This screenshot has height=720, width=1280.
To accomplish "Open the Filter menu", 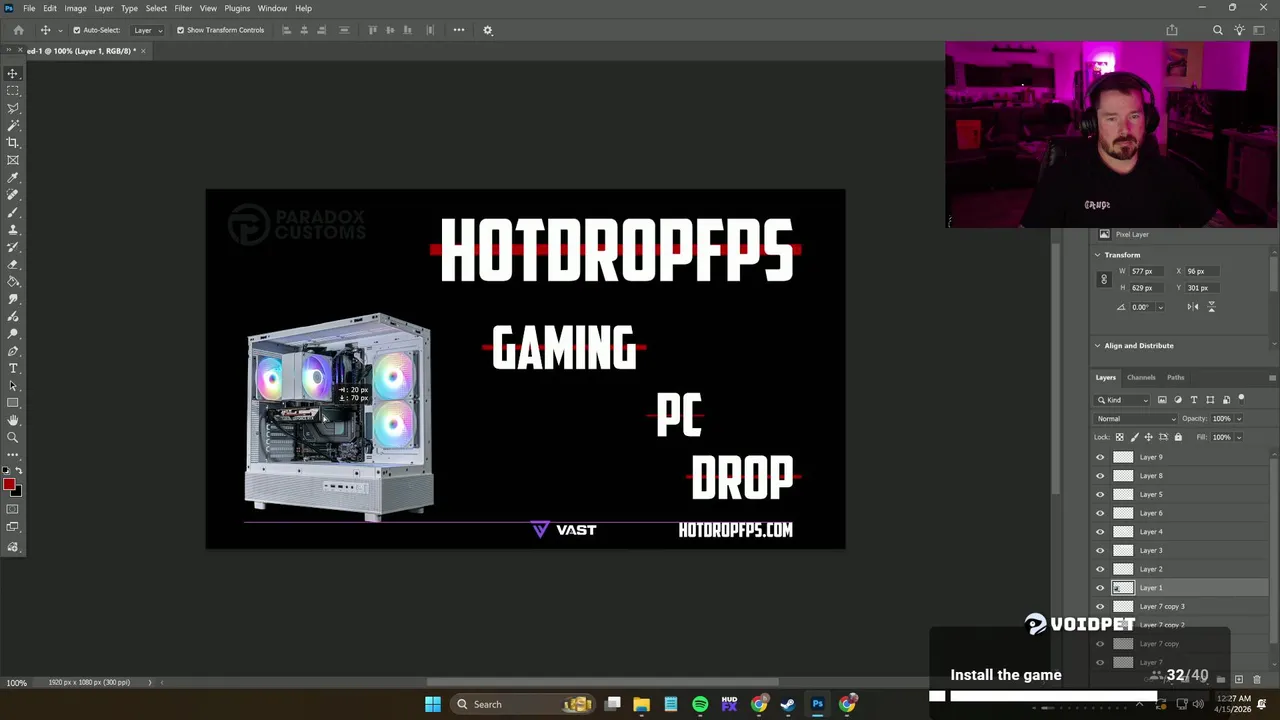I will click(x=183, y=8).
